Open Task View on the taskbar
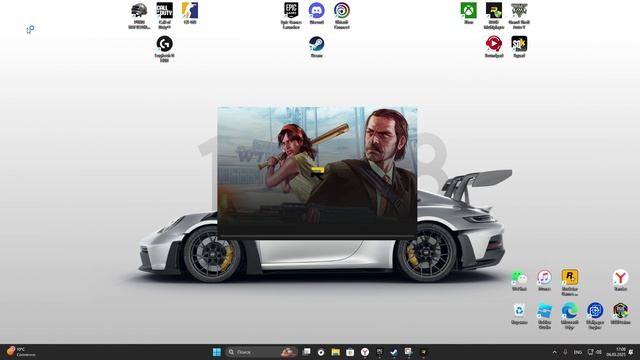Screen dimensions: 640x360 point(307,352)
